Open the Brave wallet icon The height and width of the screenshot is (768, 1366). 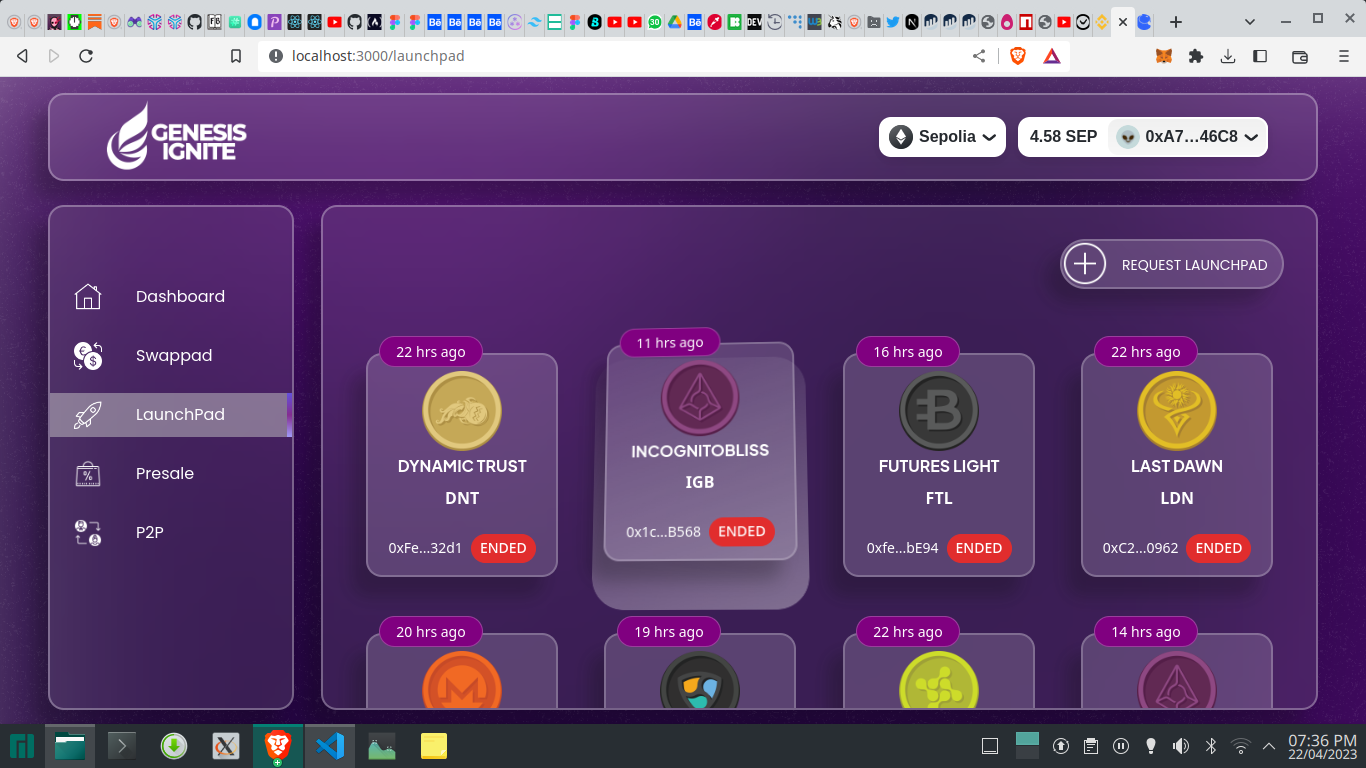click(1300, 56)
